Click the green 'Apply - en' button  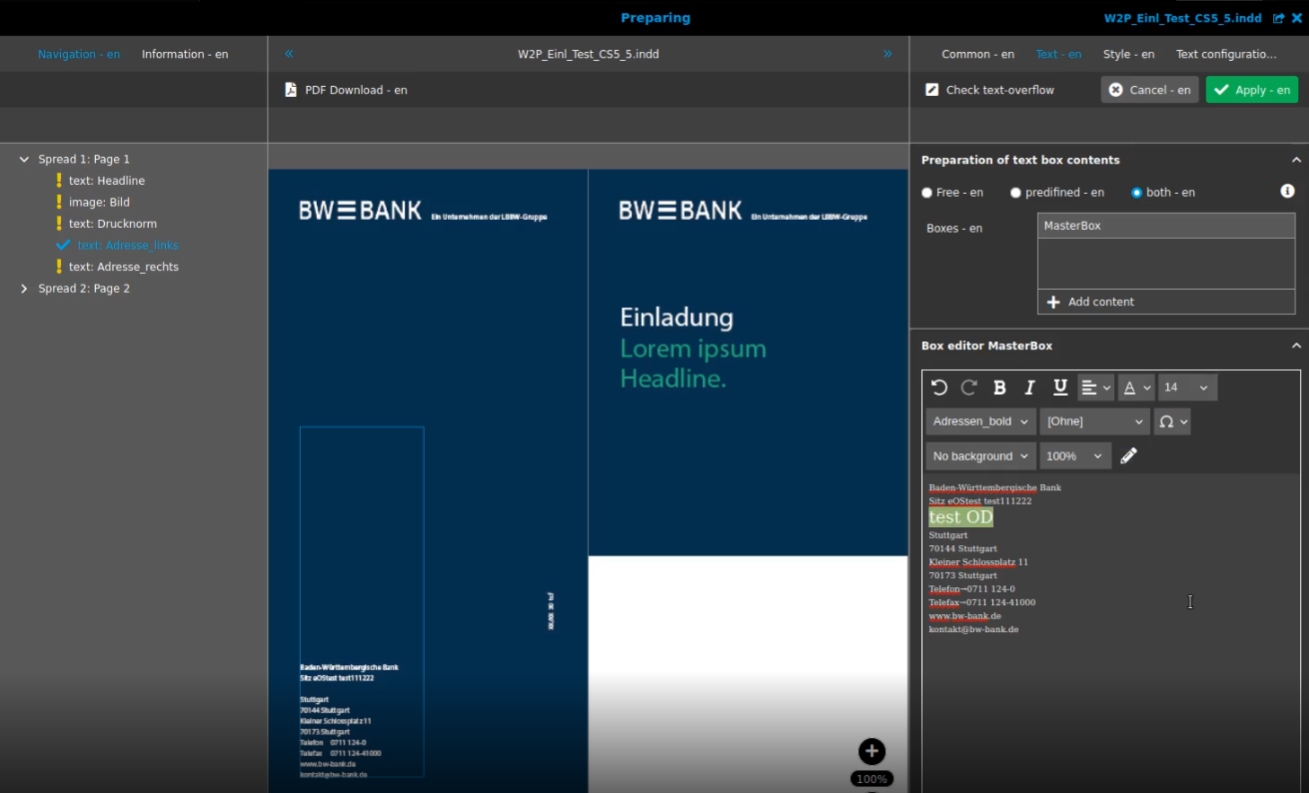1251,90
